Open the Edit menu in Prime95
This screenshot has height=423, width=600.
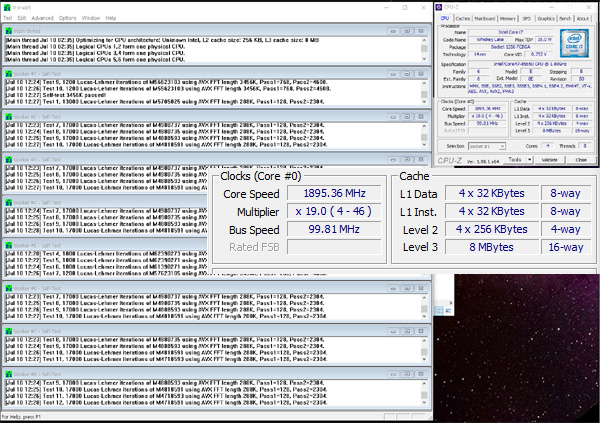(22, 18)
